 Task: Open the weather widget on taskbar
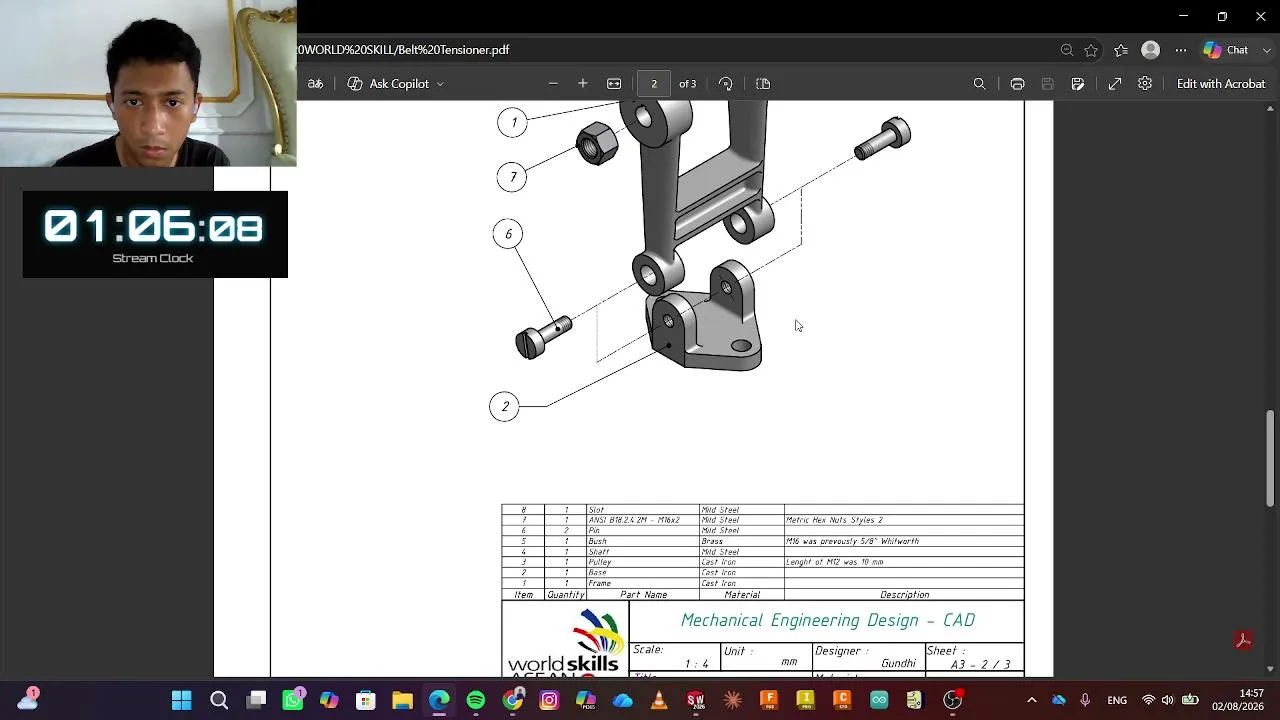point(27,699)
